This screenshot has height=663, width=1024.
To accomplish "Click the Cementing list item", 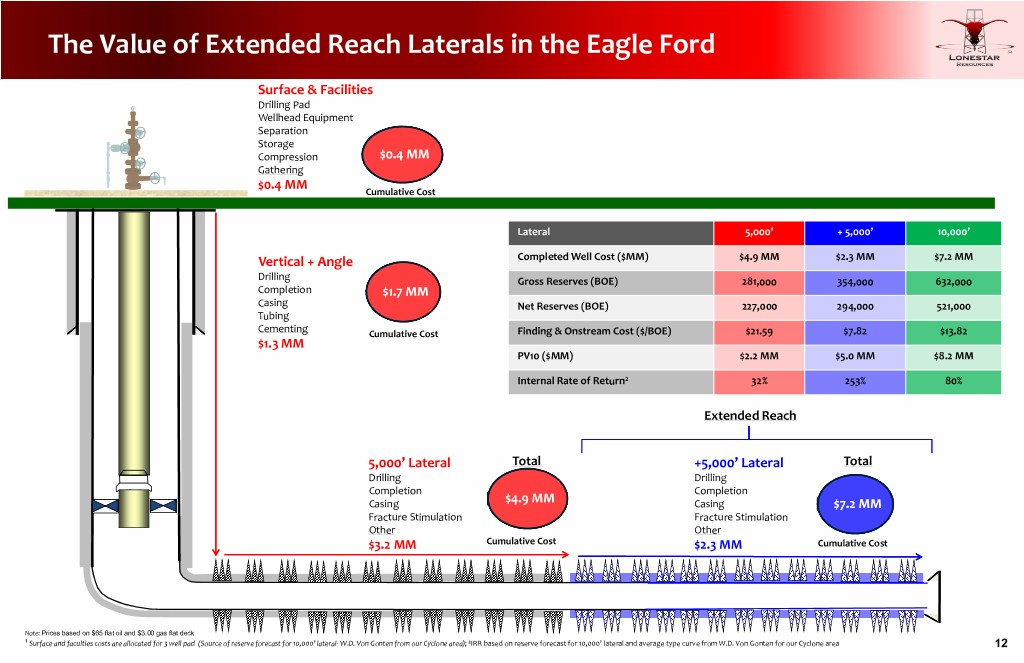I will pyautogui.click(x=283, y=329).
